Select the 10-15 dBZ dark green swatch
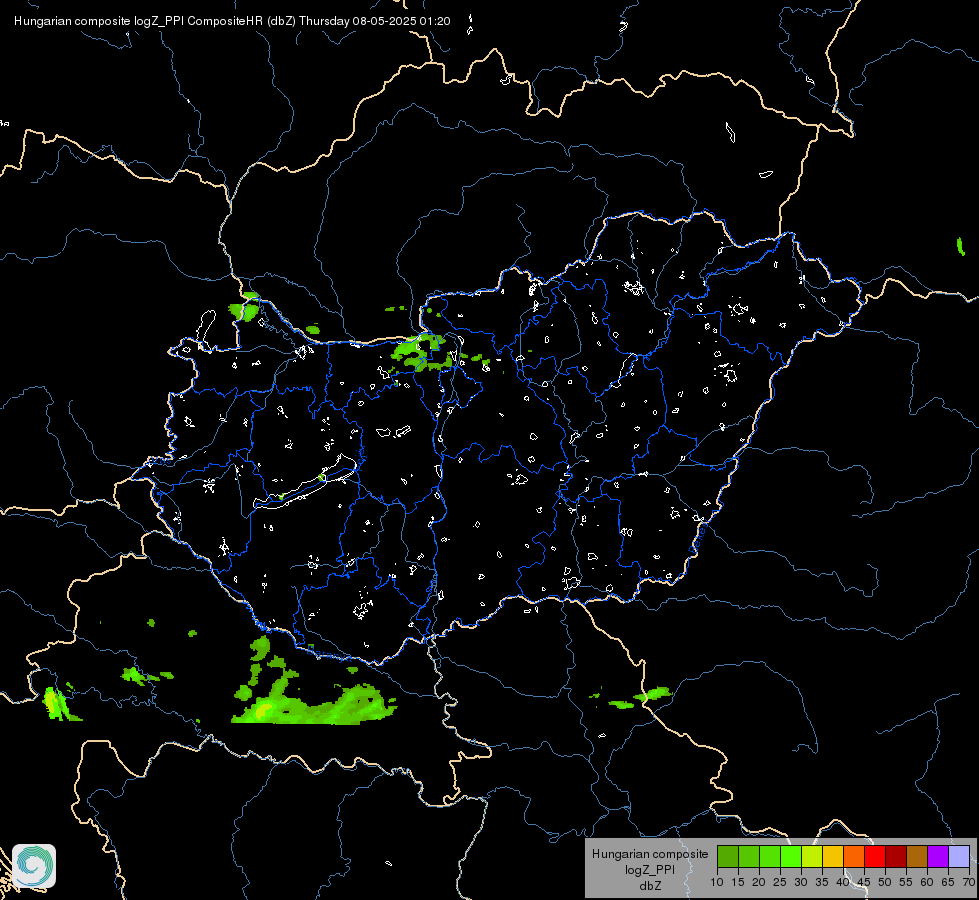Image resolution: width=979 pixels, height=900 pixels. (x=728, y=856)
